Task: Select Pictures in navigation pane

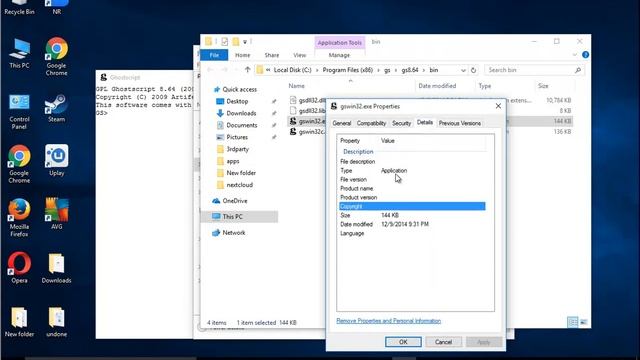Action: (x=237, y=137)
